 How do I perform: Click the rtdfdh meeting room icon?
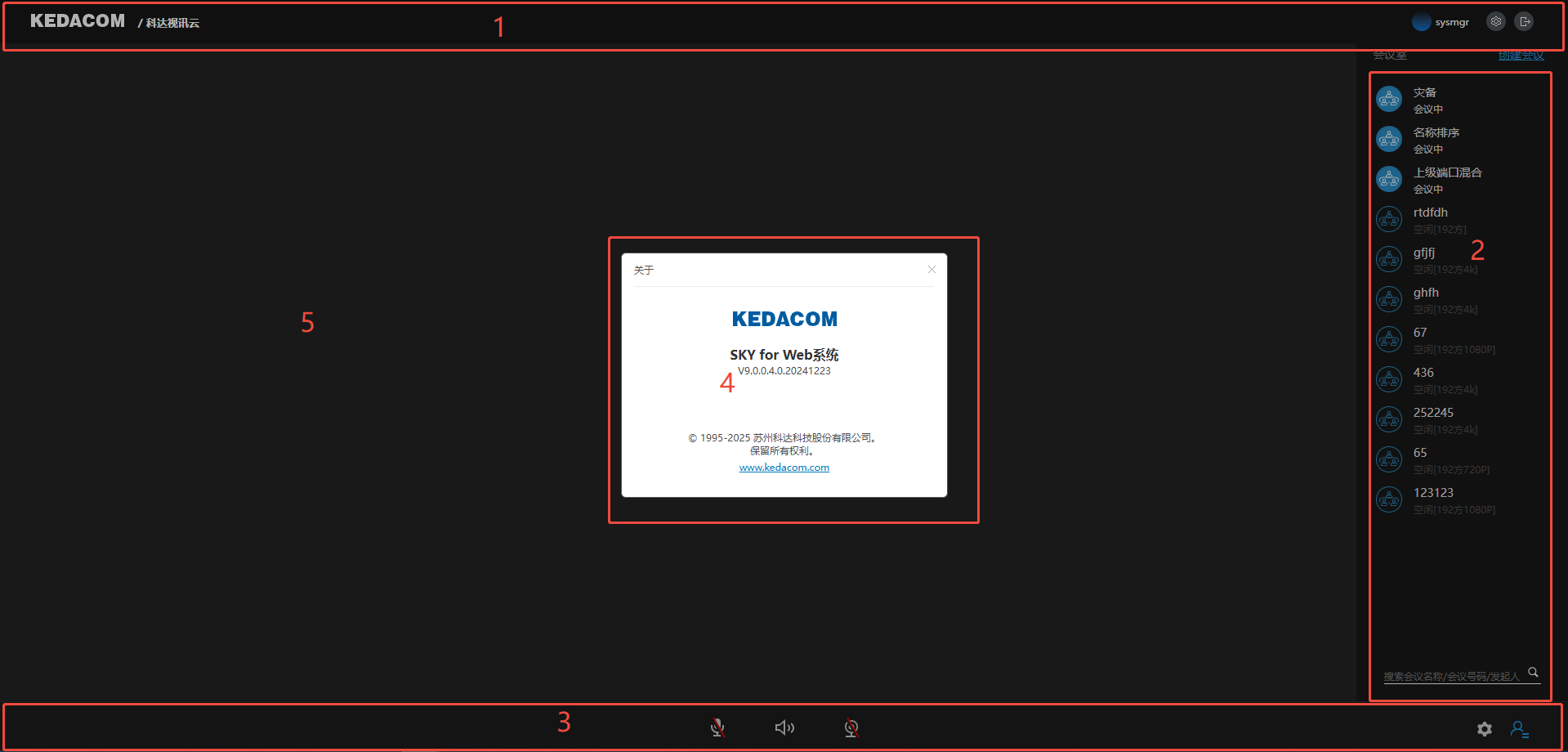[1389, 220]
